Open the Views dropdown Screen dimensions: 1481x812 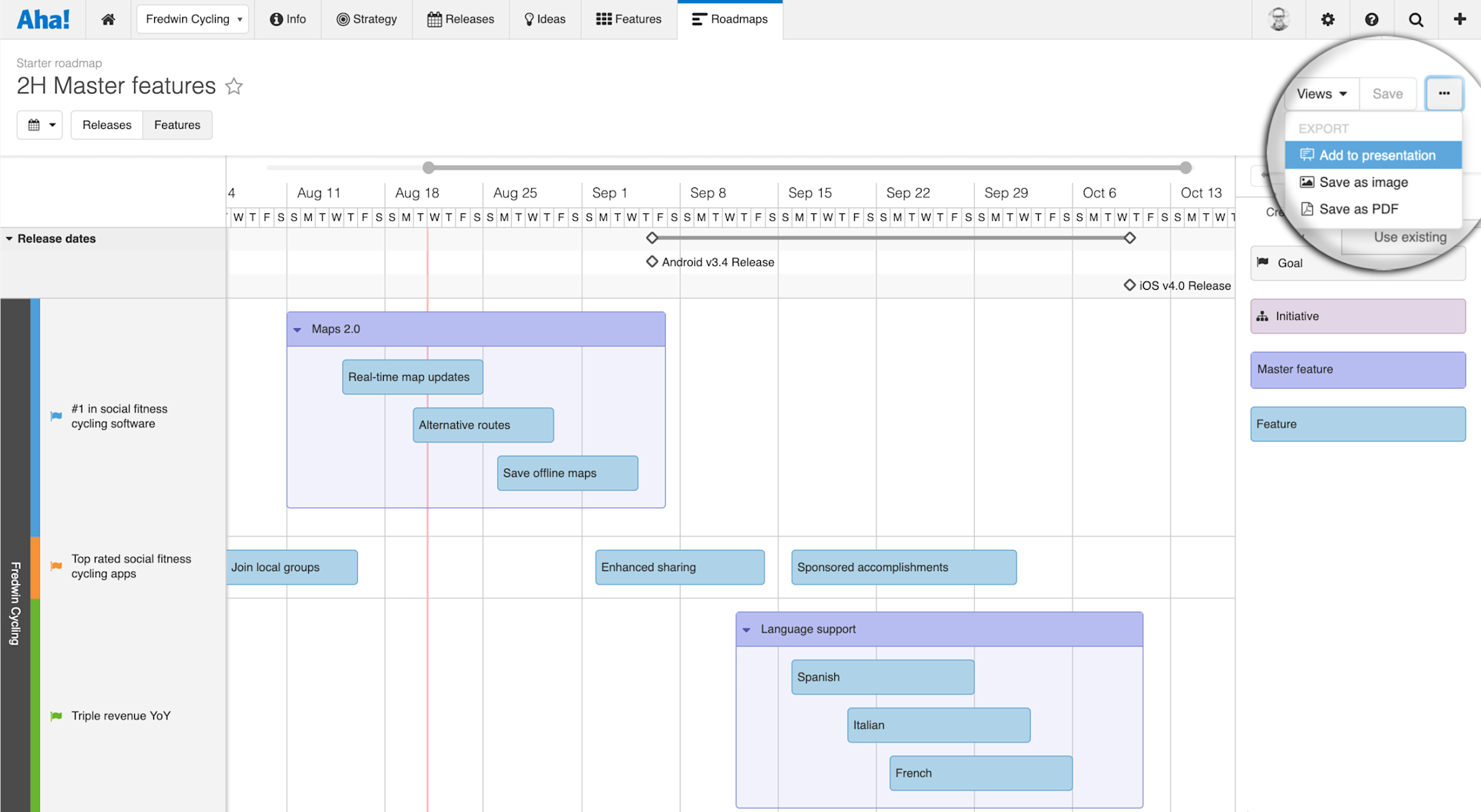coord(1322,93)
